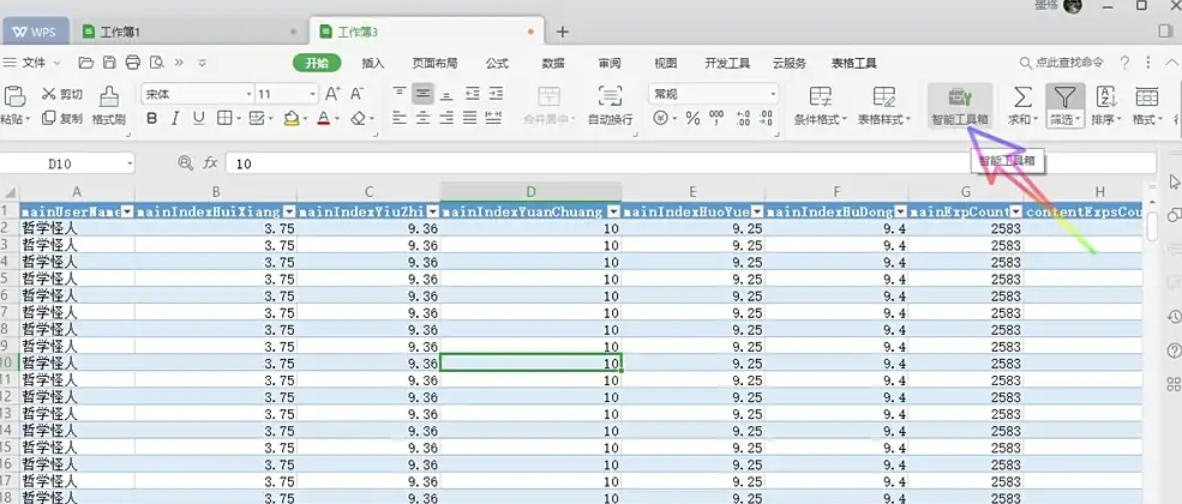Toggle underline formatting

point(198,118)
